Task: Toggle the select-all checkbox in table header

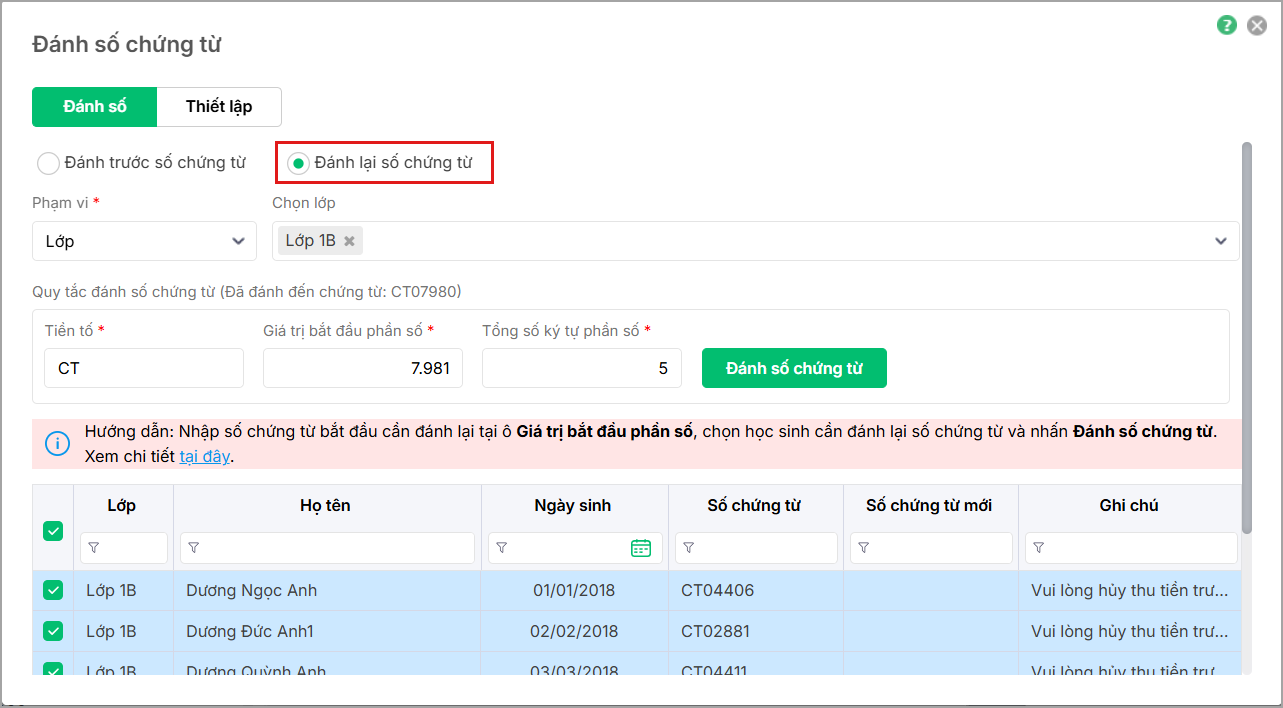Action: point(53,532)
